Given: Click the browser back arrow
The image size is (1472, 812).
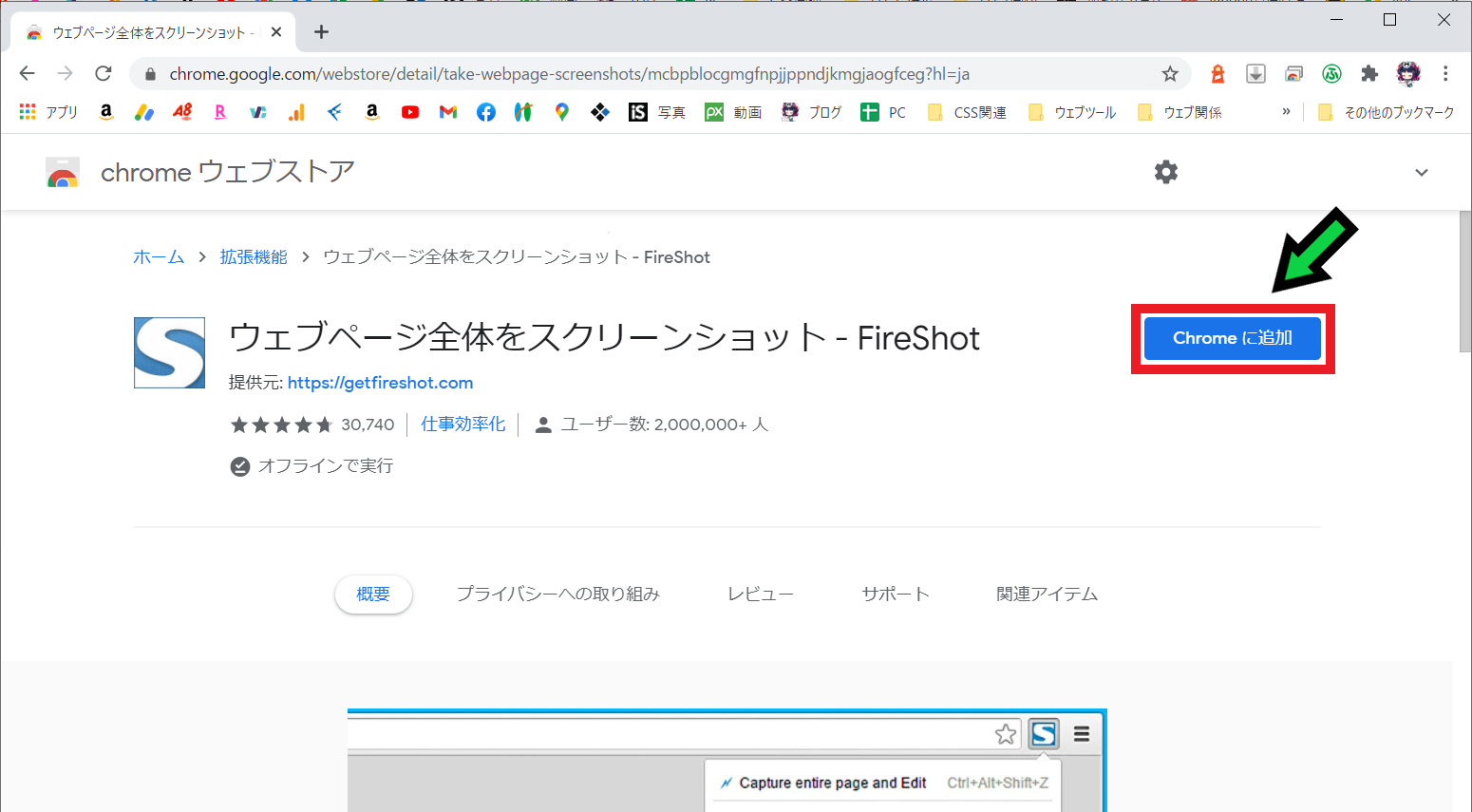Looking at the screenshot, I should 27,74.
